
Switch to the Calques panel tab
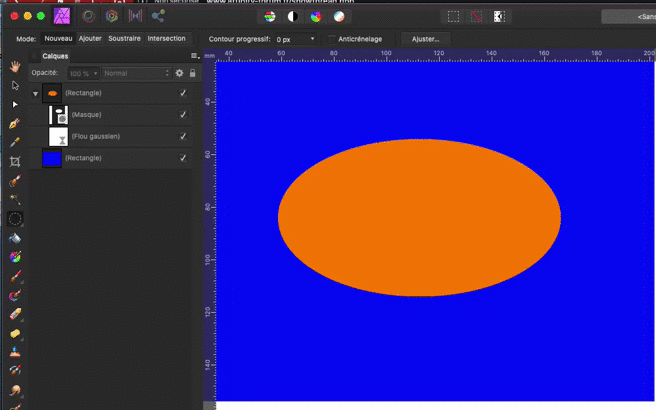point(55,56)
